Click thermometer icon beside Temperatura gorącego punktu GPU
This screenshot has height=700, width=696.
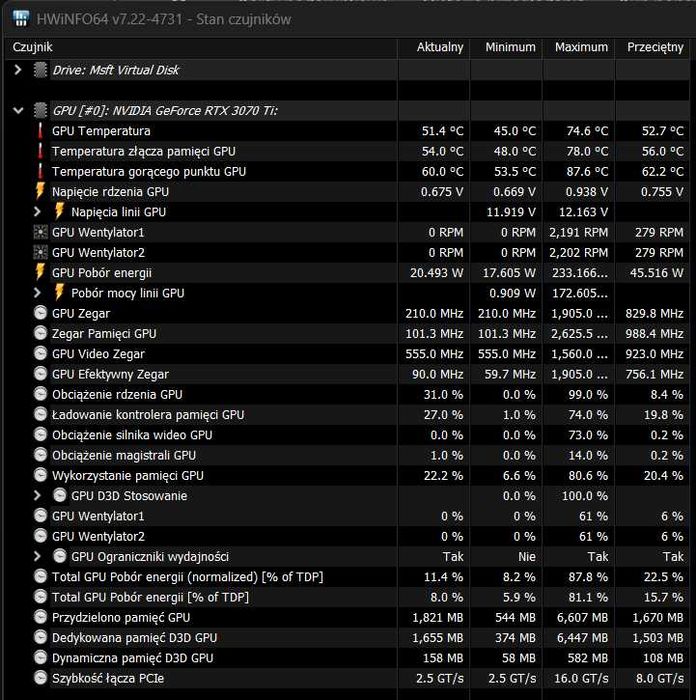[40, 171]
